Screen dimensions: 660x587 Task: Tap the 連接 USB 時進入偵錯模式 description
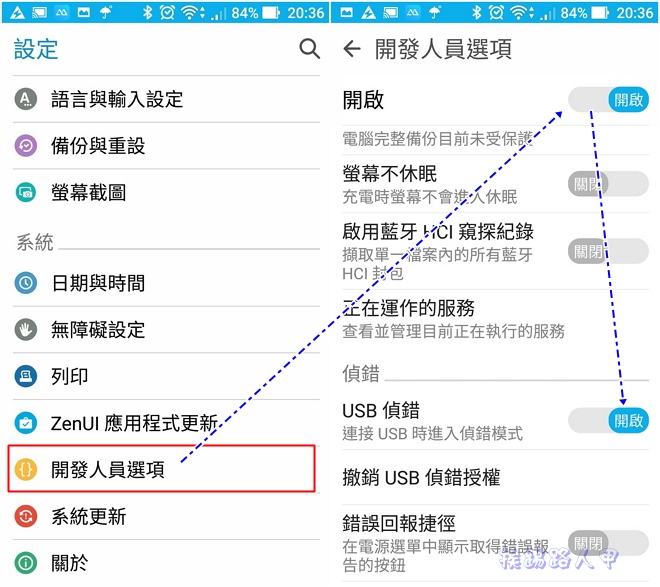point(432,433)
